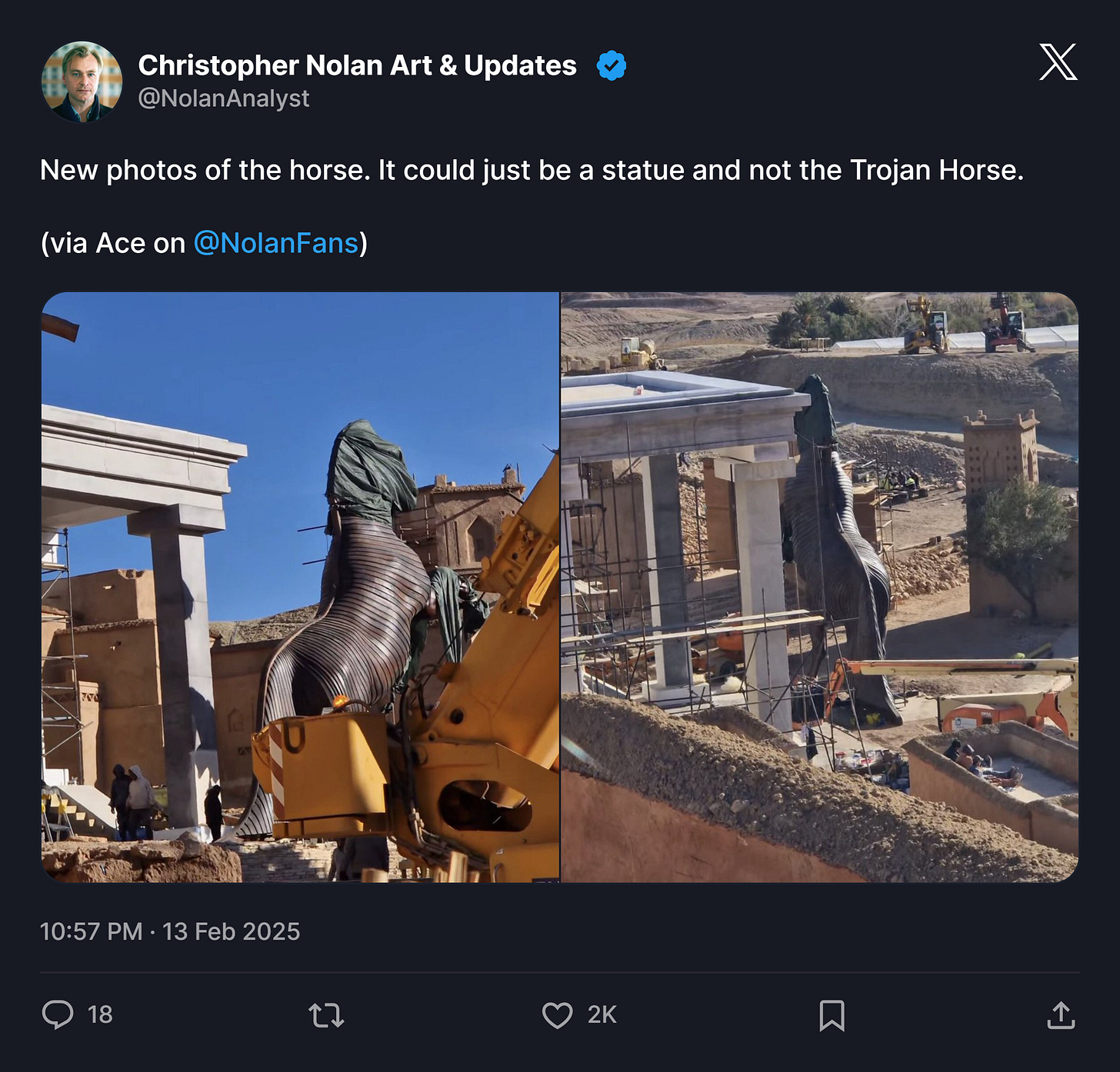Click the retweet arrows icon
The width and height of the screenshot is (1120, 1072).
pyautogui.click(x=326, y=1015)
